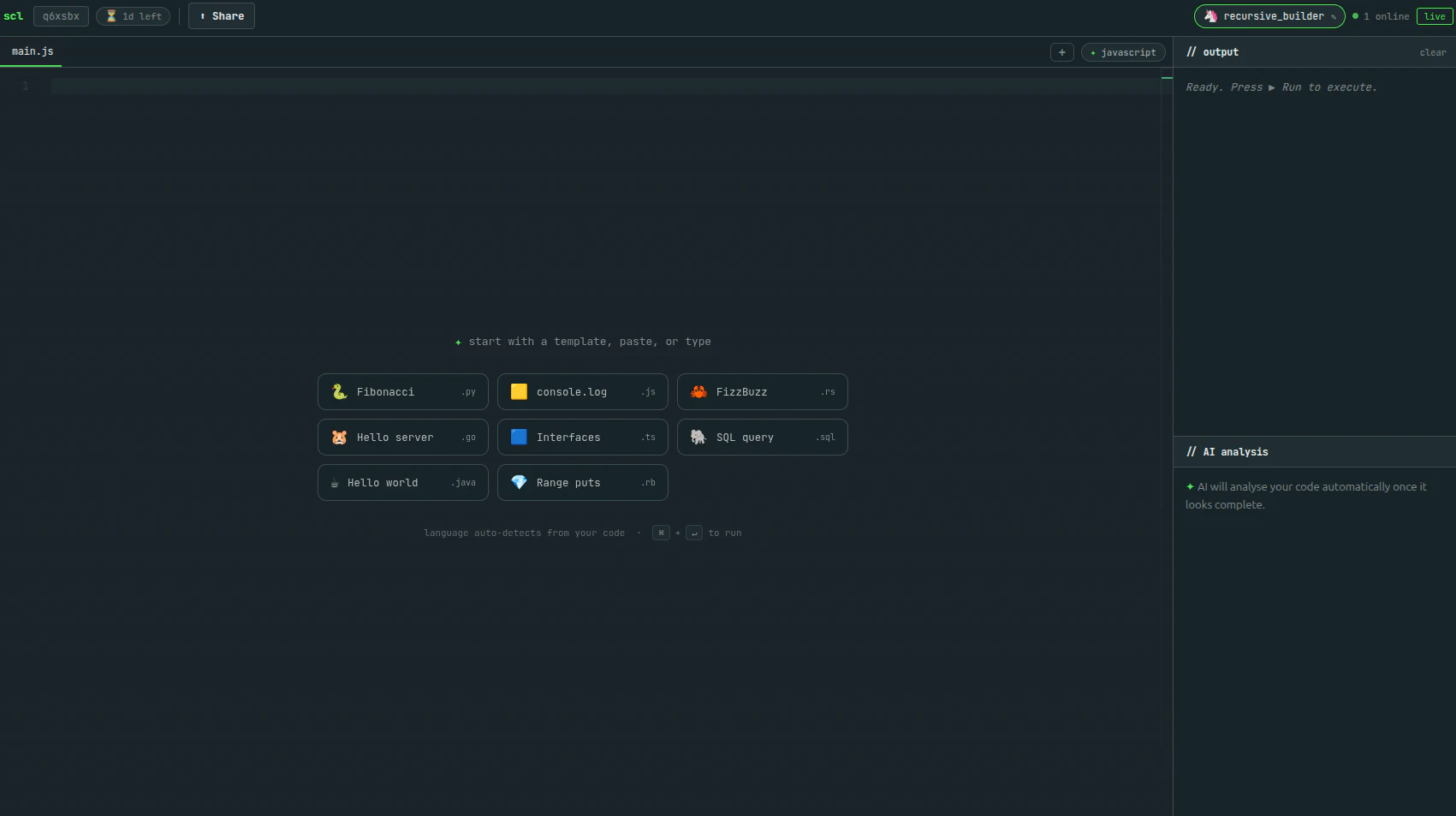Clear the output panel
1456x816 pixels.
(x=1433, y=52)
